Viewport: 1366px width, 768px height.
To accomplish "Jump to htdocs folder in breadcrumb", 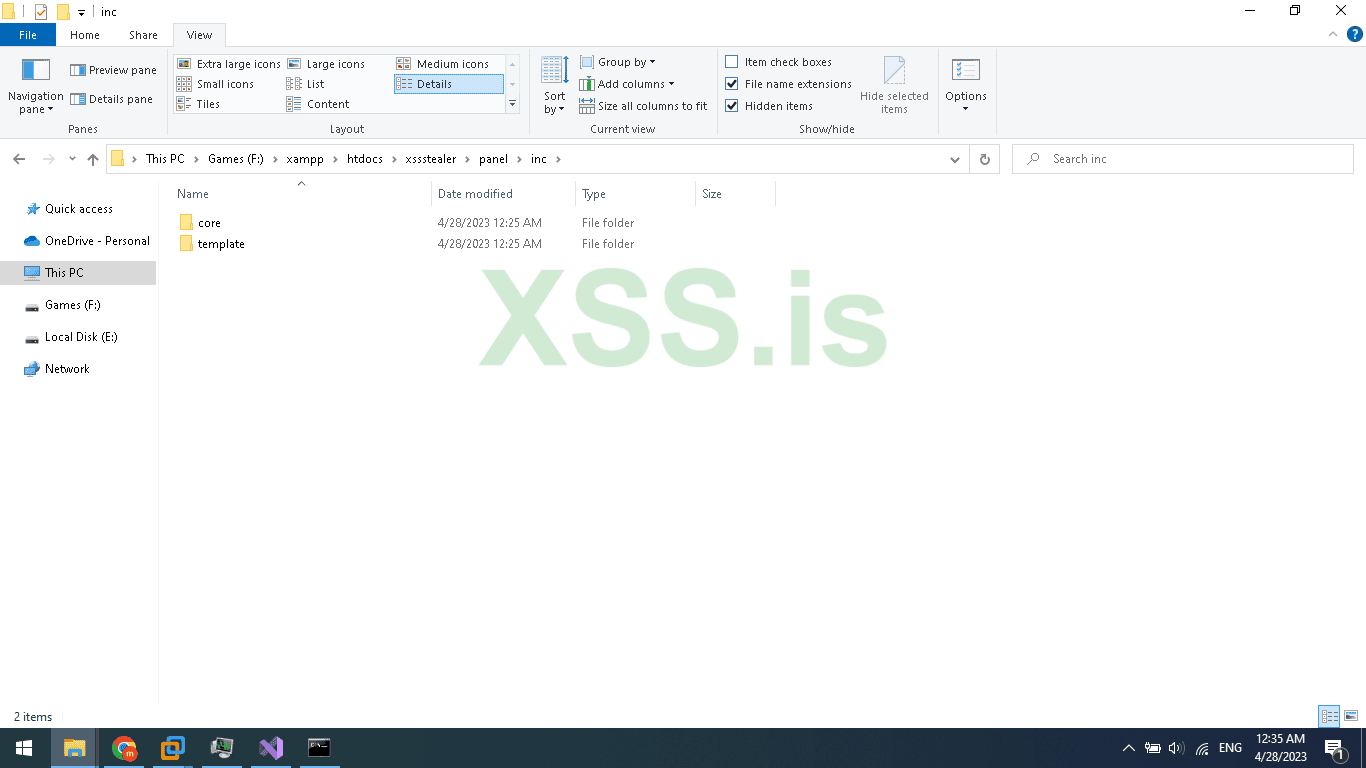I will [x=365, y=159].
